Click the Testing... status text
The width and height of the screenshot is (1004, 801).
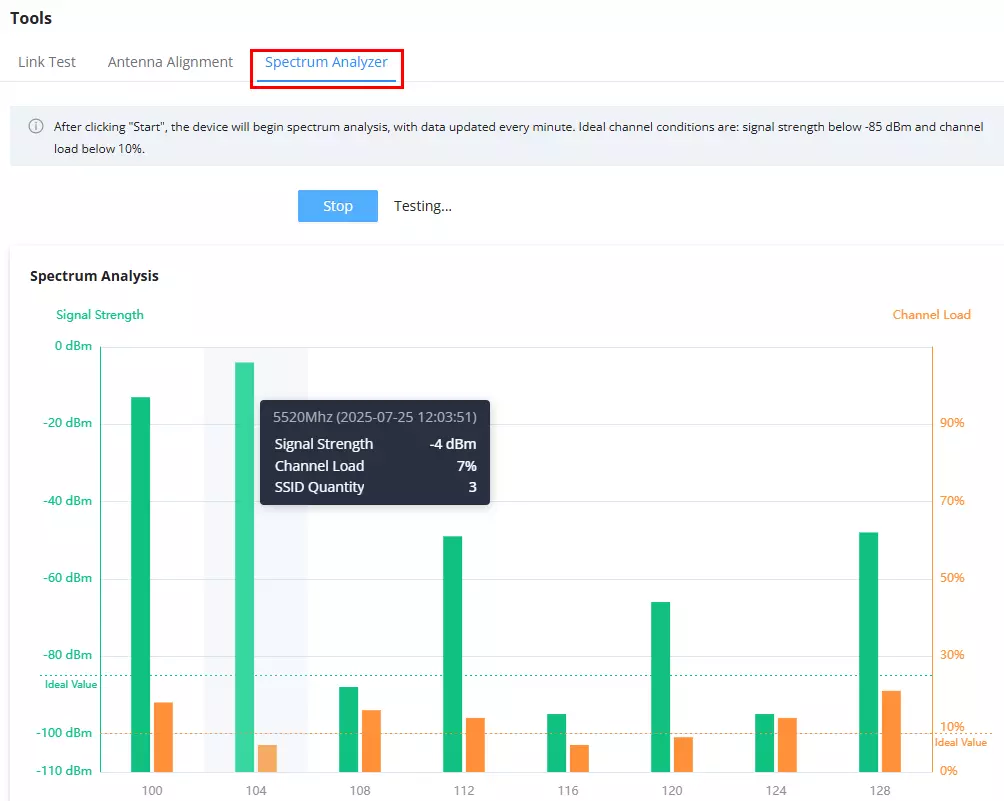pyautogui.click(x=423, y=206)
